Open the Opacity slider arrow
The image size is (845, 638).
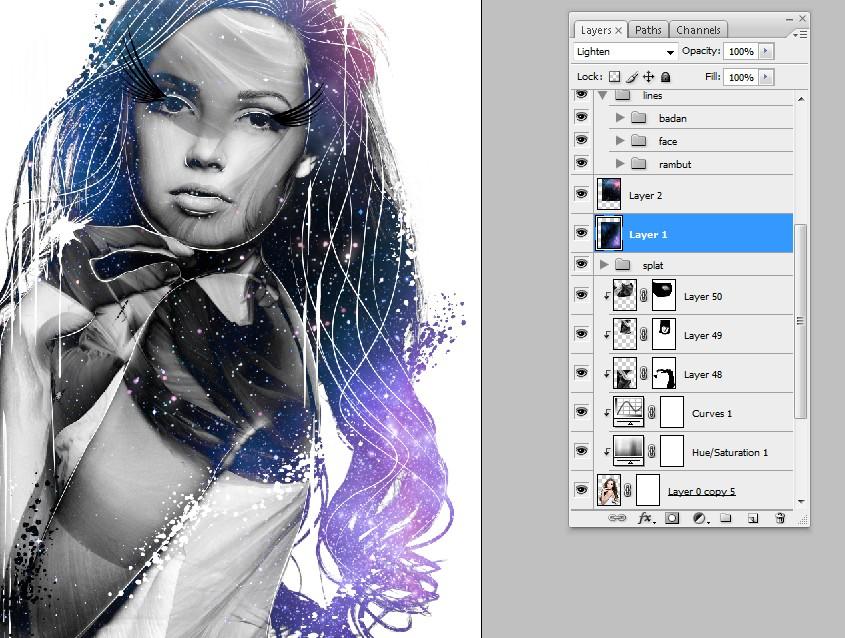(x=765, y=51)
